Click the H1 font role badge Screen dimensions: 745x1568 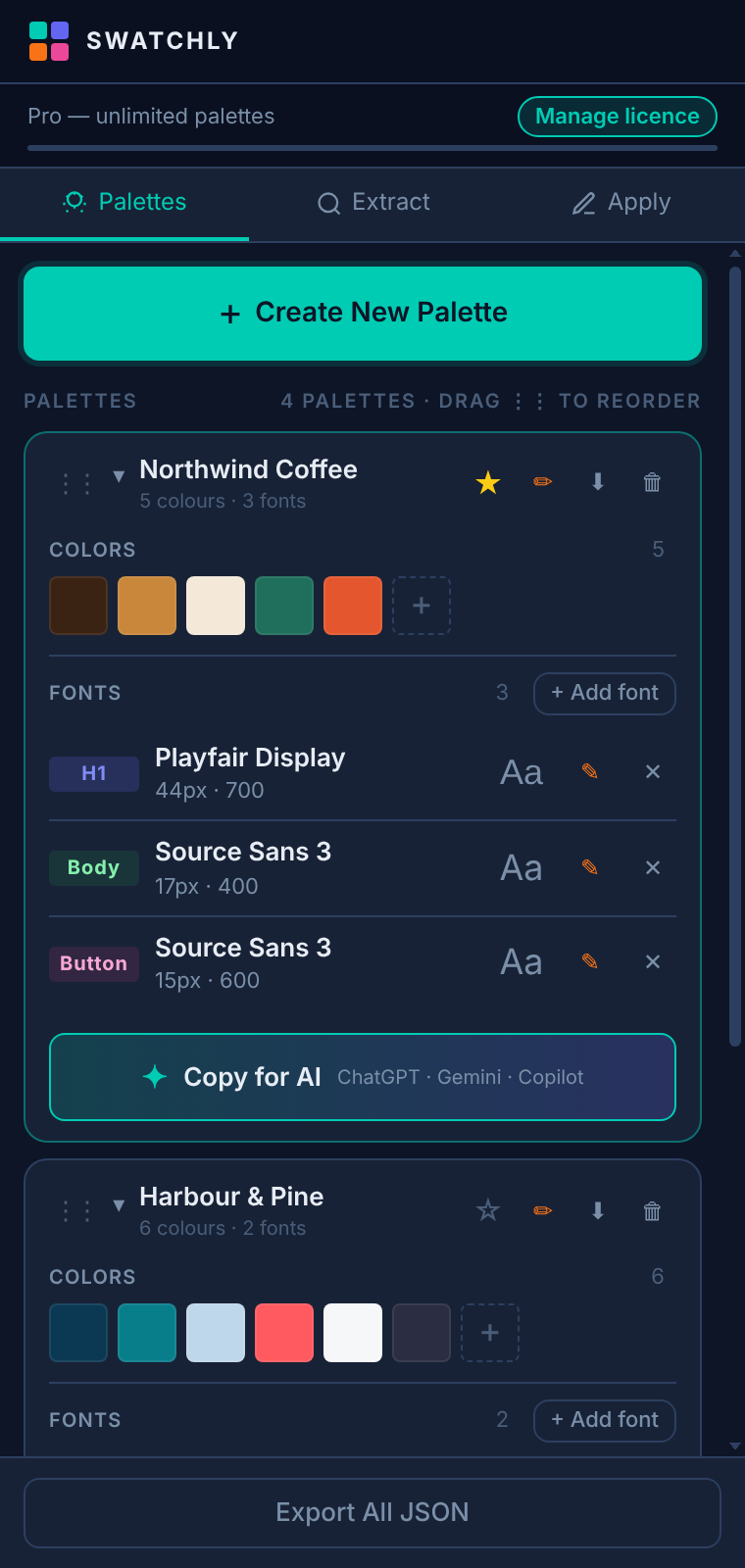(94, 773)
